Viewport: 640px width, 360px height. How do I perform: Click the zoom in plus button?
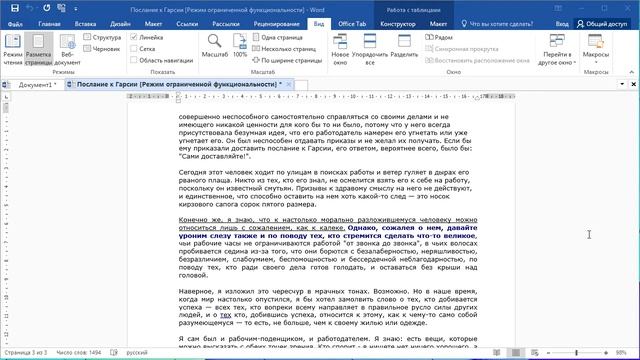tap(606, 353)
